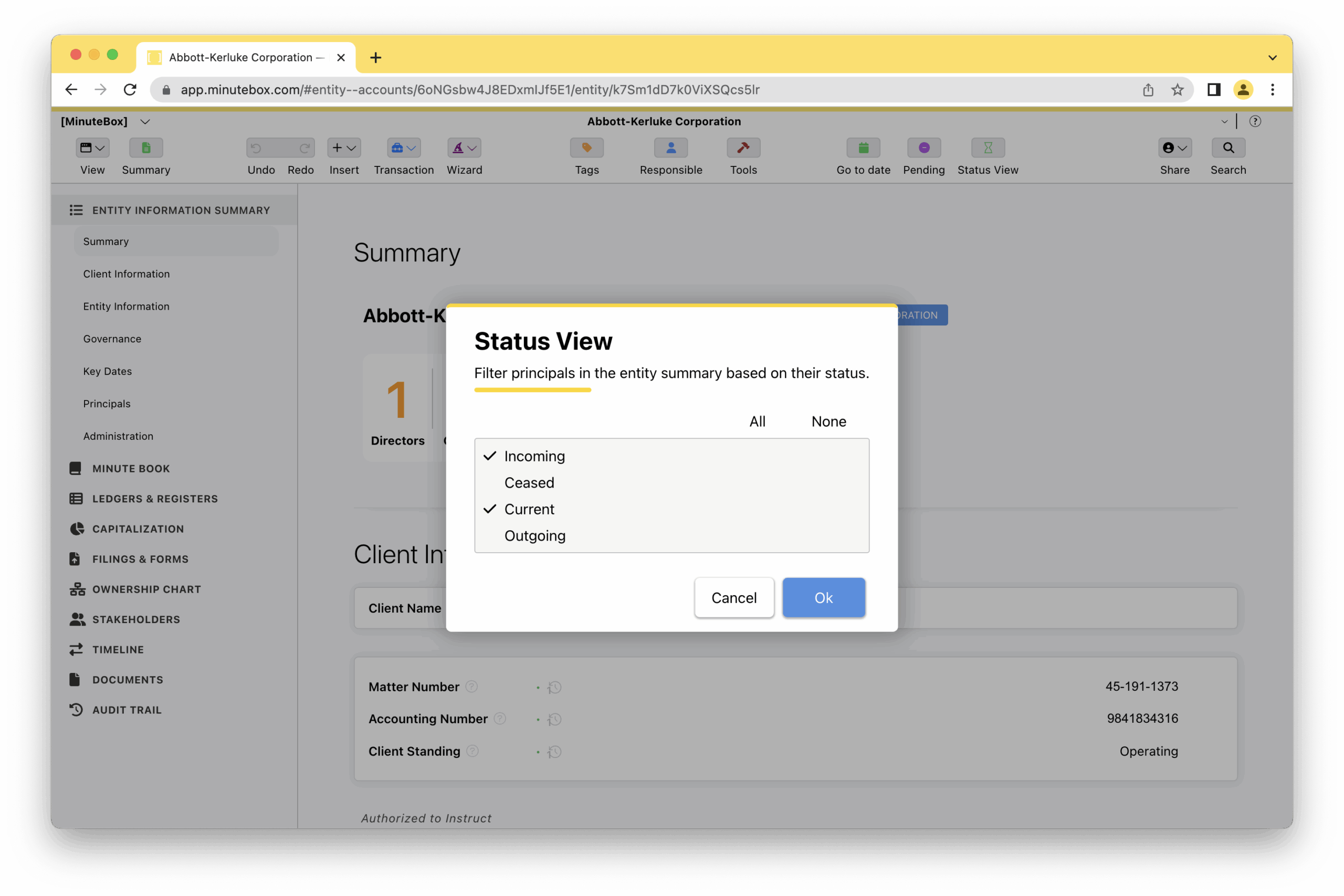The height and width of the screenshot is (896, 1344).
Task: Click the Pending toolbar icon
Action: point(923,148)
